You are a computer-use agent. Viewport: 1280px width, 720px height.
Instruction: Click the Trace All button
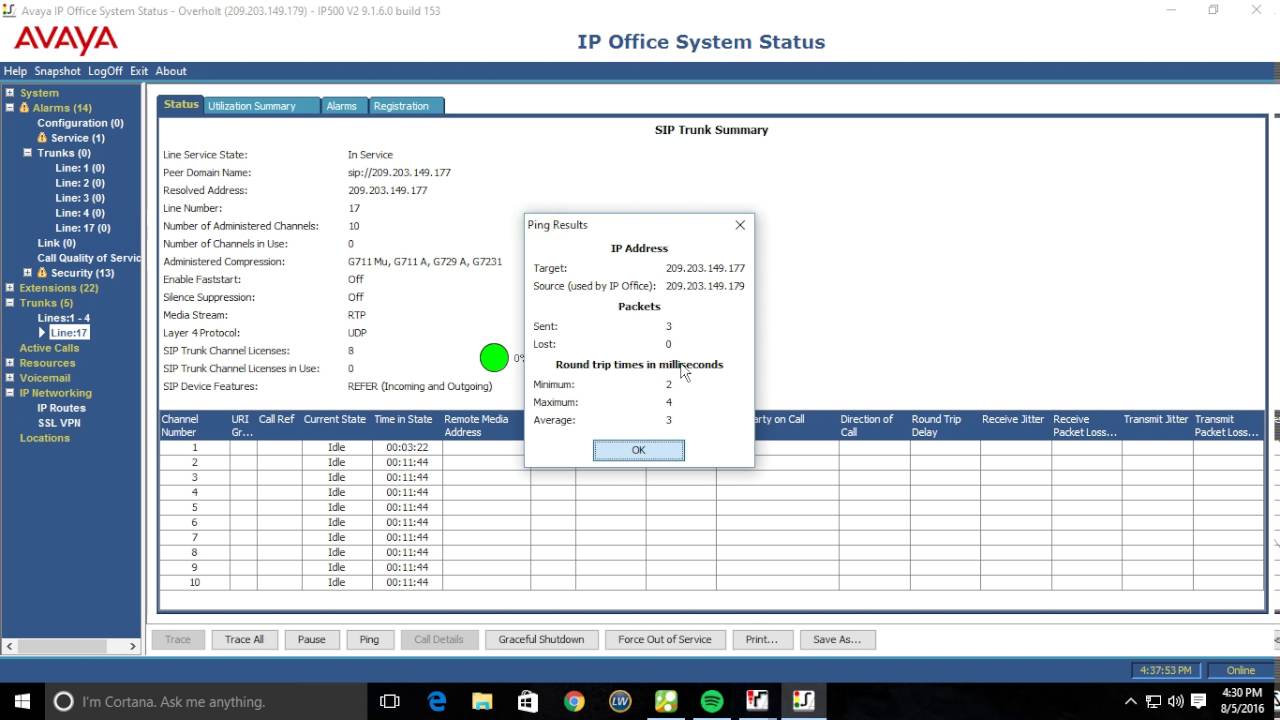(244, 639)
